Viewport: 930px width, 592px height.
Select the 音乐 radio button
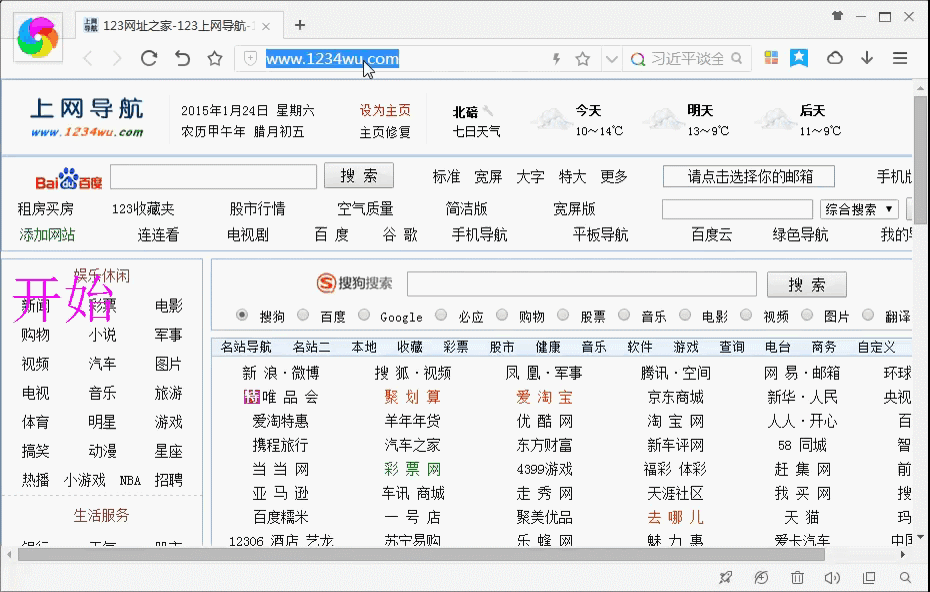(x=624, y=315)
